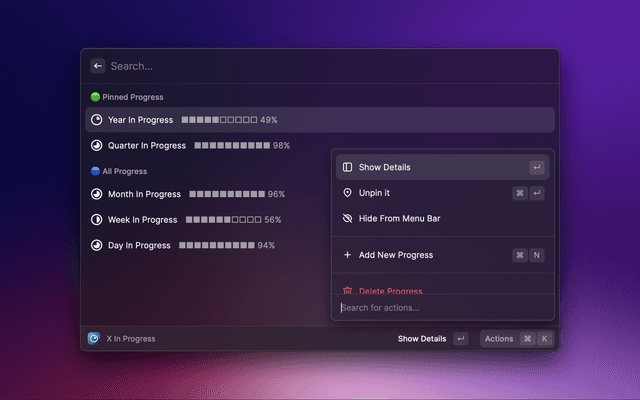The image size is (640, 400).
Task: Click the Week In Progress icon
Action: 96,219
